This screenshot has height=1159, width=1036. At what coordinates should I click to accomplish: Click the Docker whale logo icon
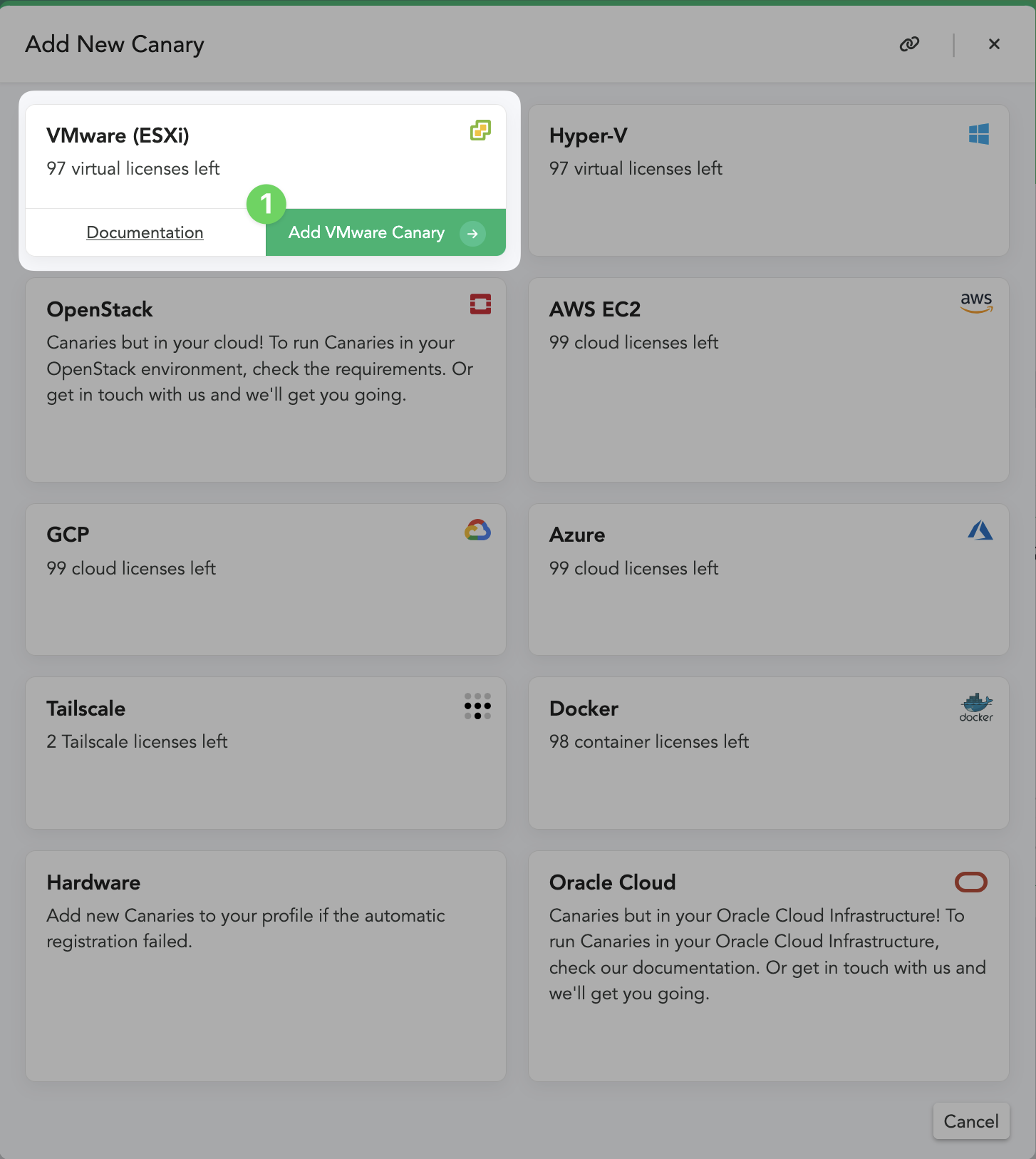point(976,707)
